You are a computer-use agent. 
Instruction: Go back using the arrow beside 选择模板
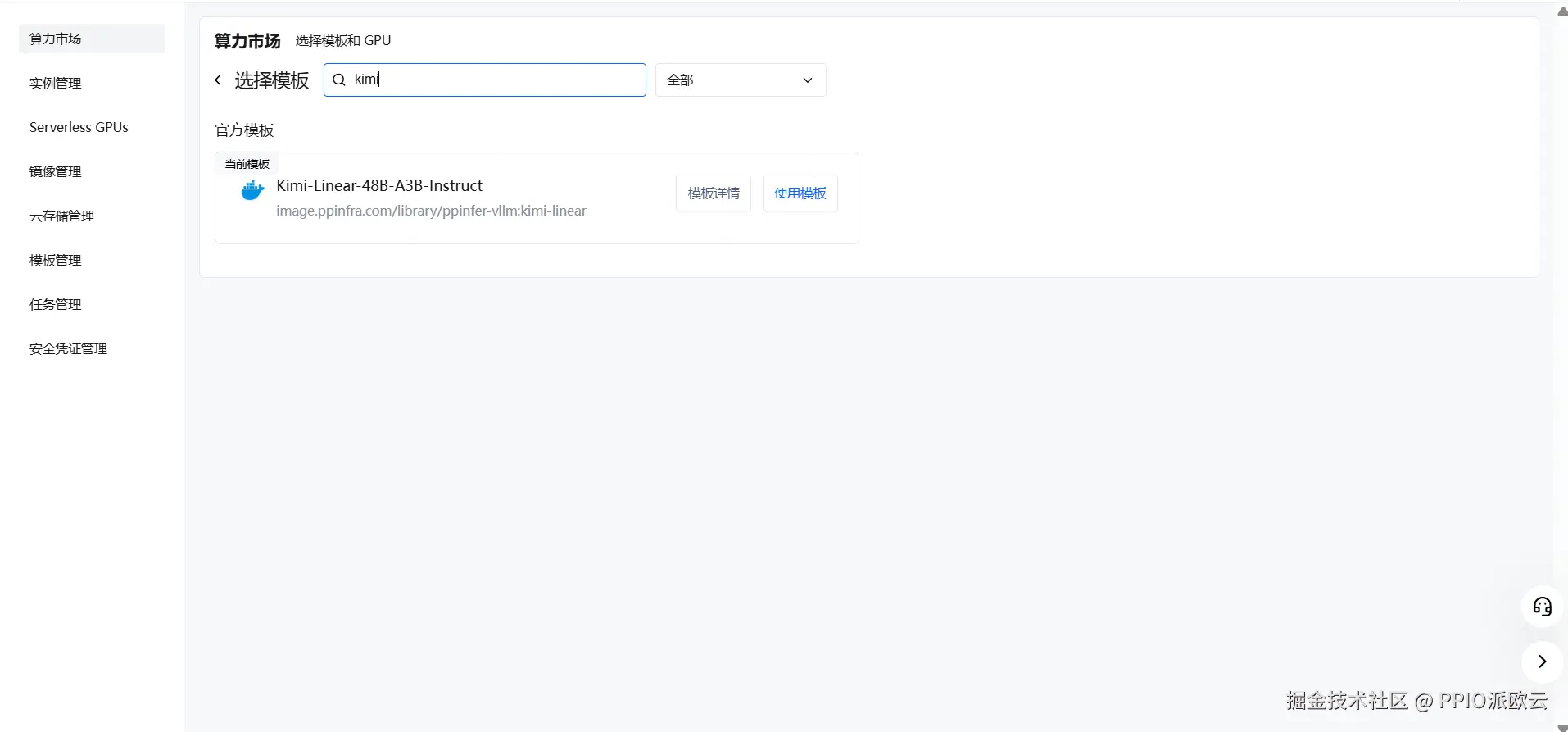(x=218, y=80)
